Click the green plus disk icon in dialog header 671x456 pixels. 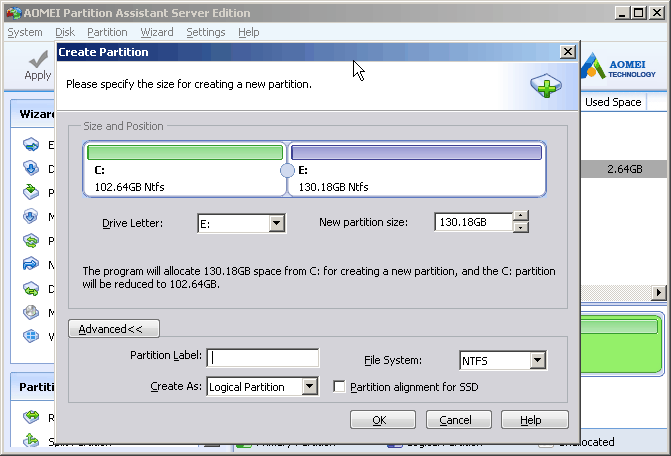[x=546, y=85]
